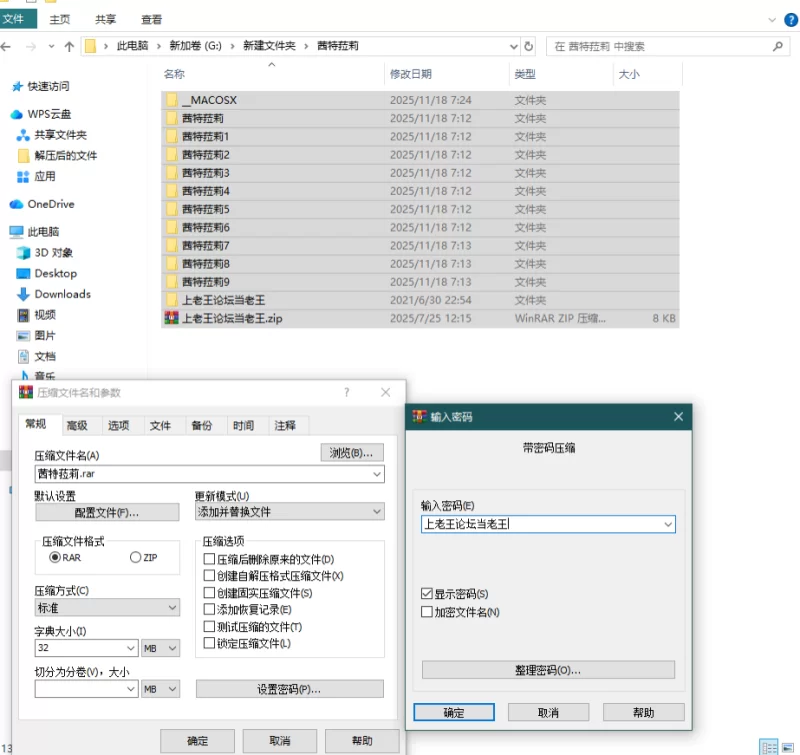This screenshot has height=755, width=800.
Task: Click the 解压后的文件 folder icon
Action: click(23, 156)
